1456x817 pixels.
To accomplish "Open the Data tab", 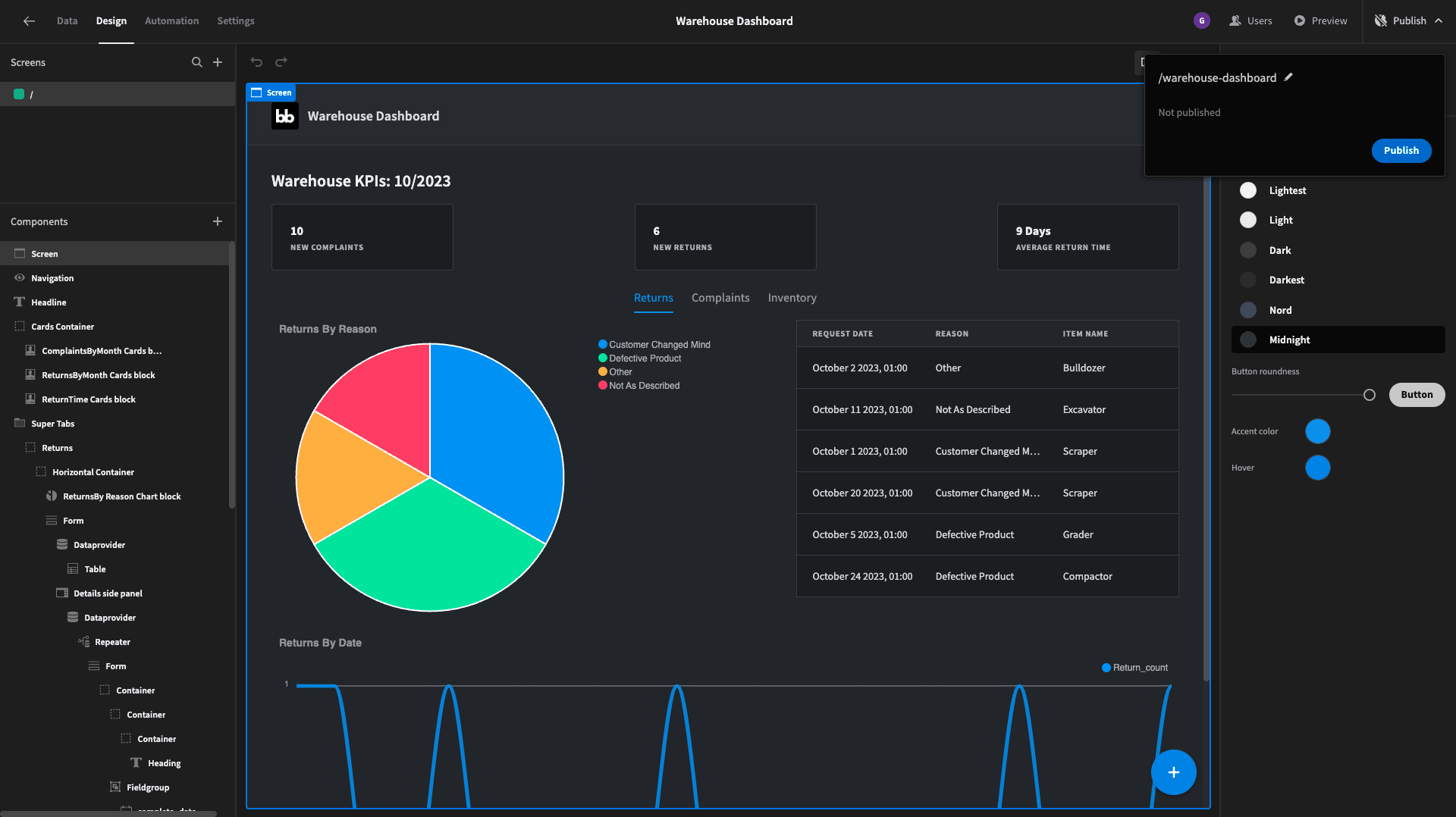I will [x=67, y=21].
